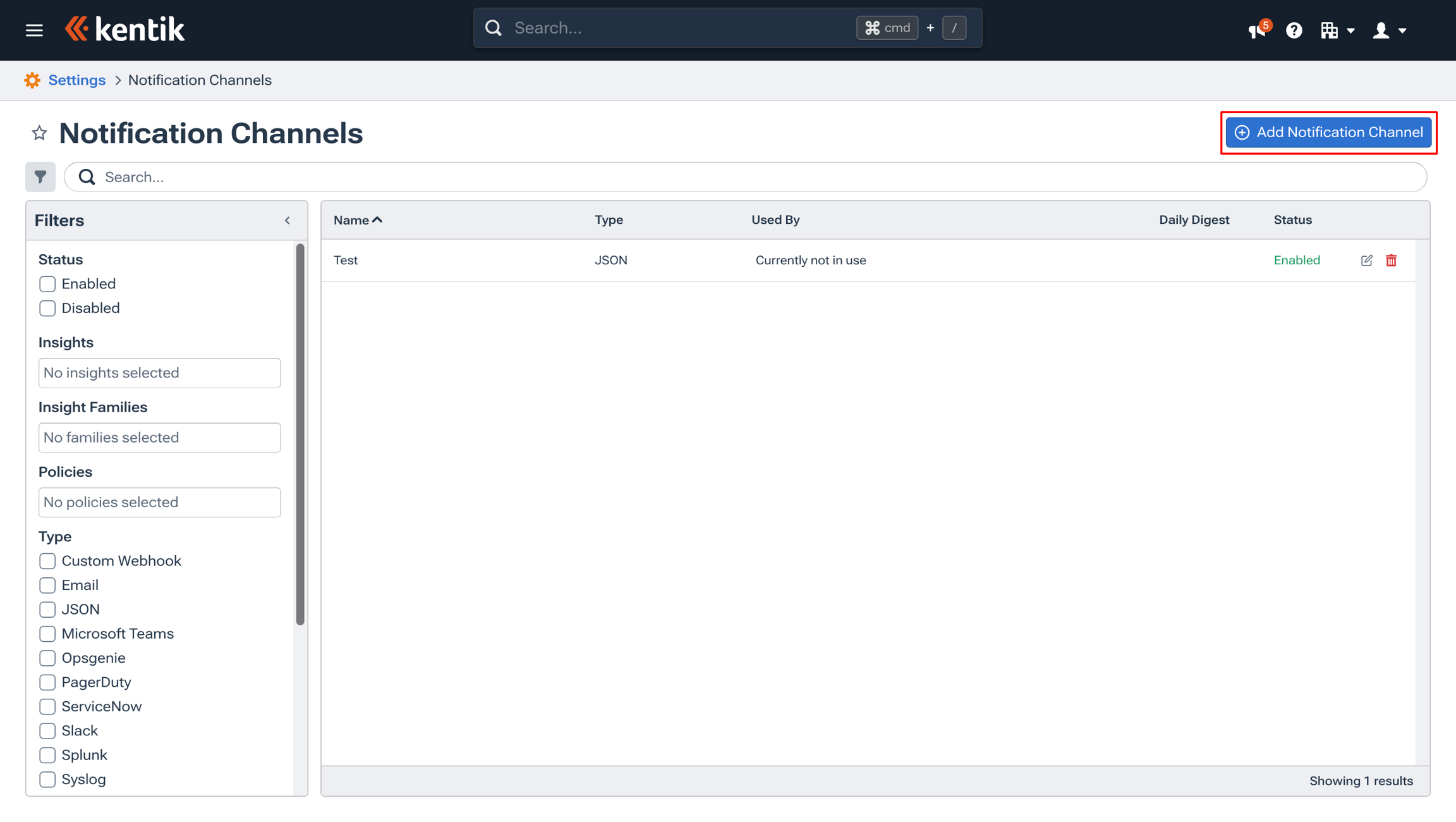
Task: Open the user profile dropdown
Action: (x=1389, y=30)
